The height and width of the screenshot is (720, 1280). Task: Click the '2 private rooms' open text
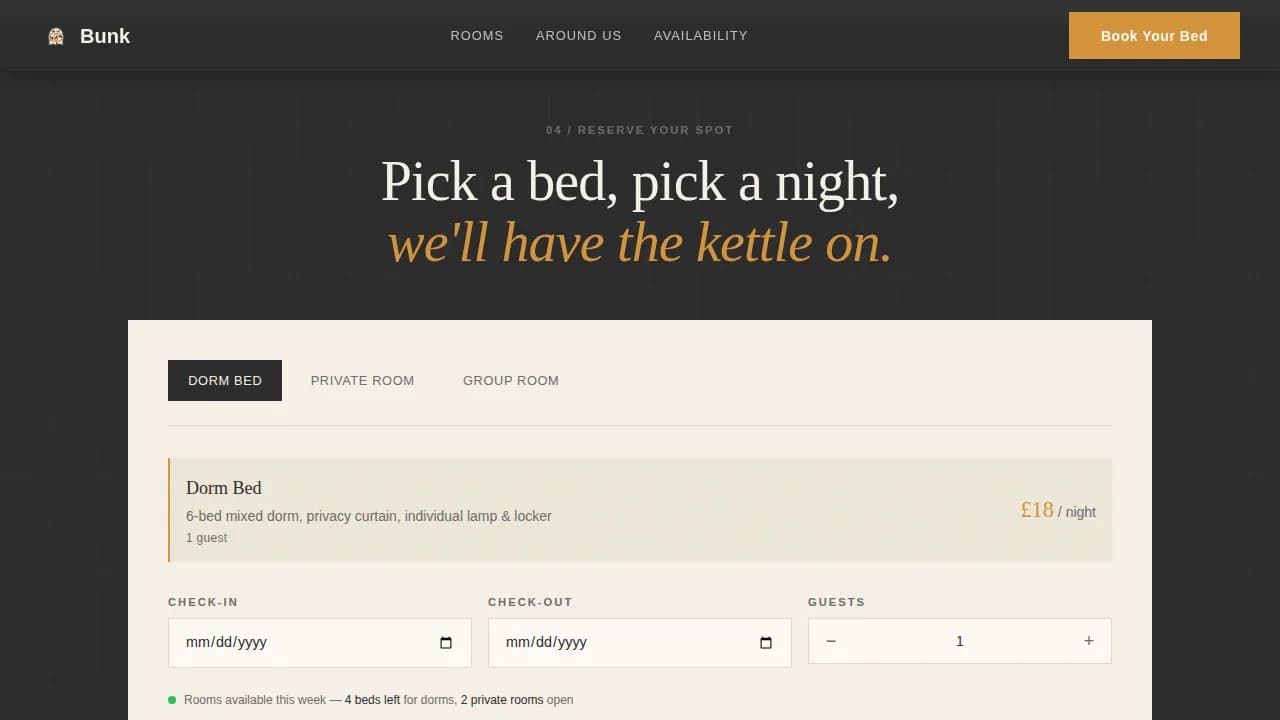(x=502, y=700)
